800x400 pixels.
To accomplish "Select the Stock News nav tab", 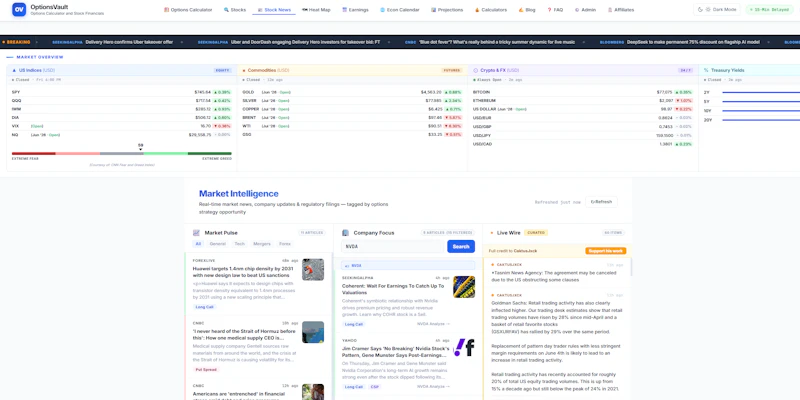I will click(274, 10).
